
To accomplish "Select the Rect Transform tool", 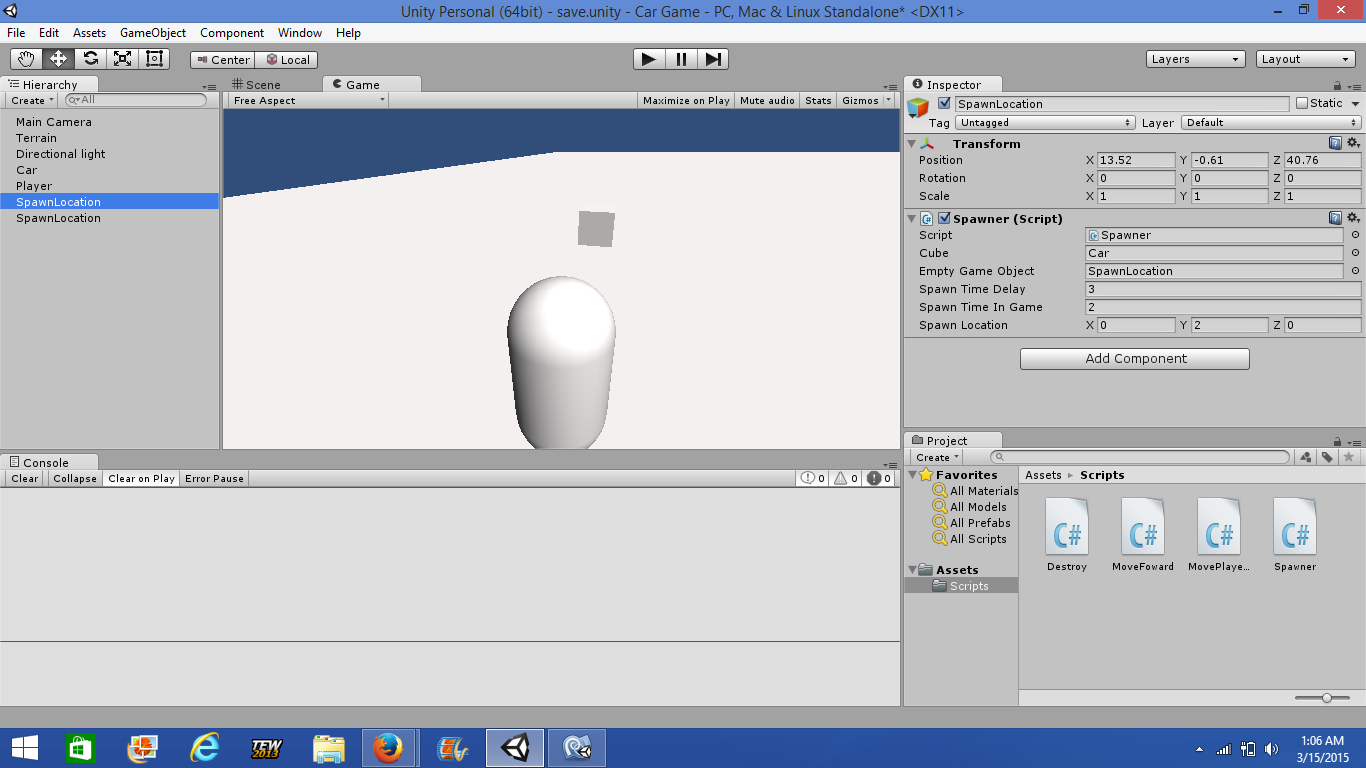I will click(x=154, y=59).
